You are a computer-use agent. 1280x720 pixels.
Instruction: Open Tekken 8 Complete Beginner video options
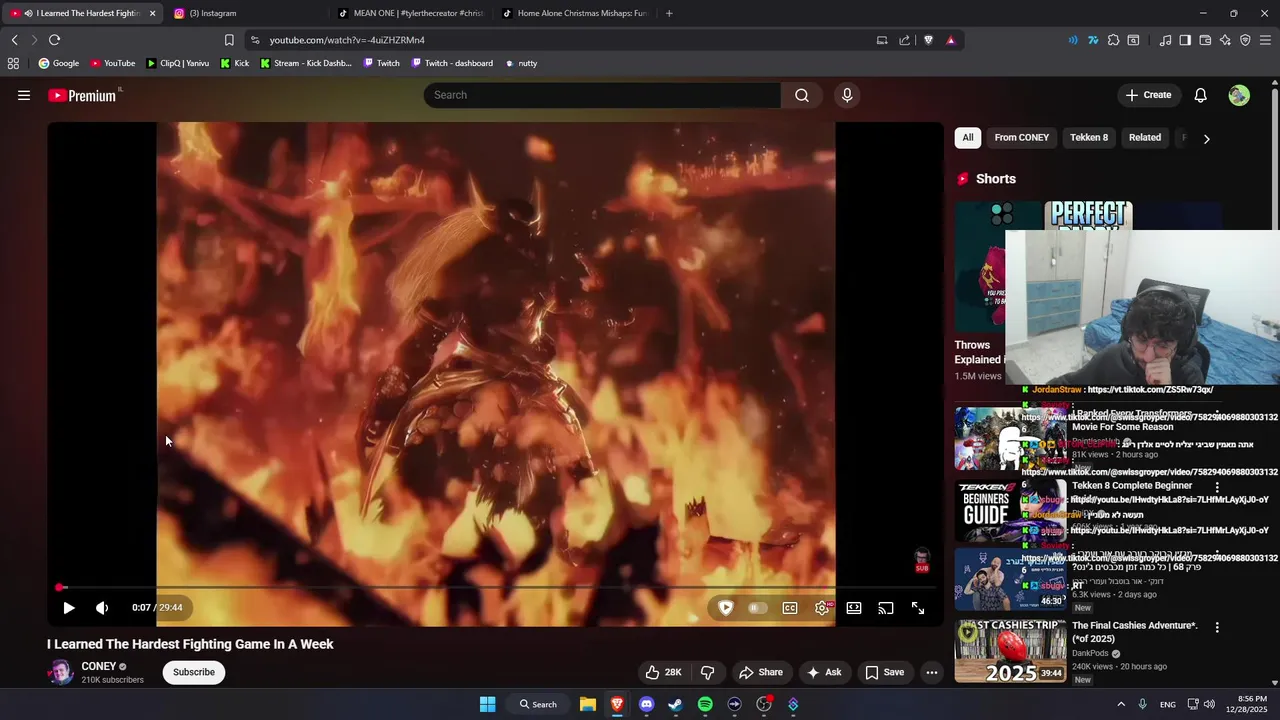coord(1217,487)
